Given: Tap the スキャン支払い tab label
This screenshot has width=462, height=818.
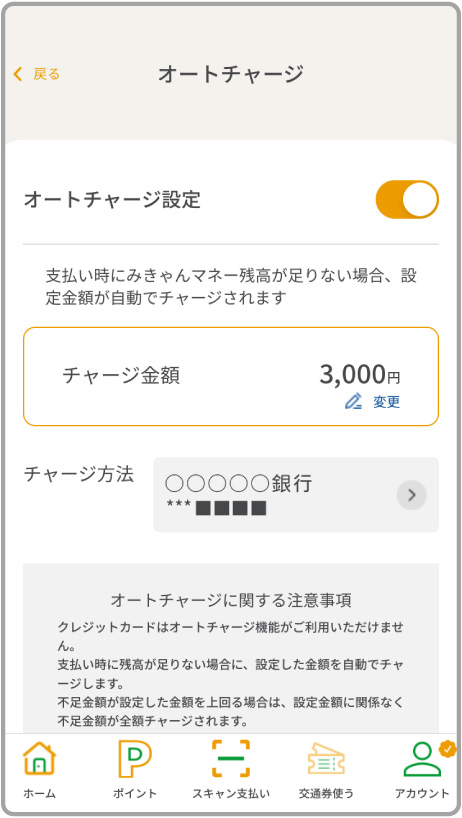Looking at the screenshot, I should (x=231, y=793).
